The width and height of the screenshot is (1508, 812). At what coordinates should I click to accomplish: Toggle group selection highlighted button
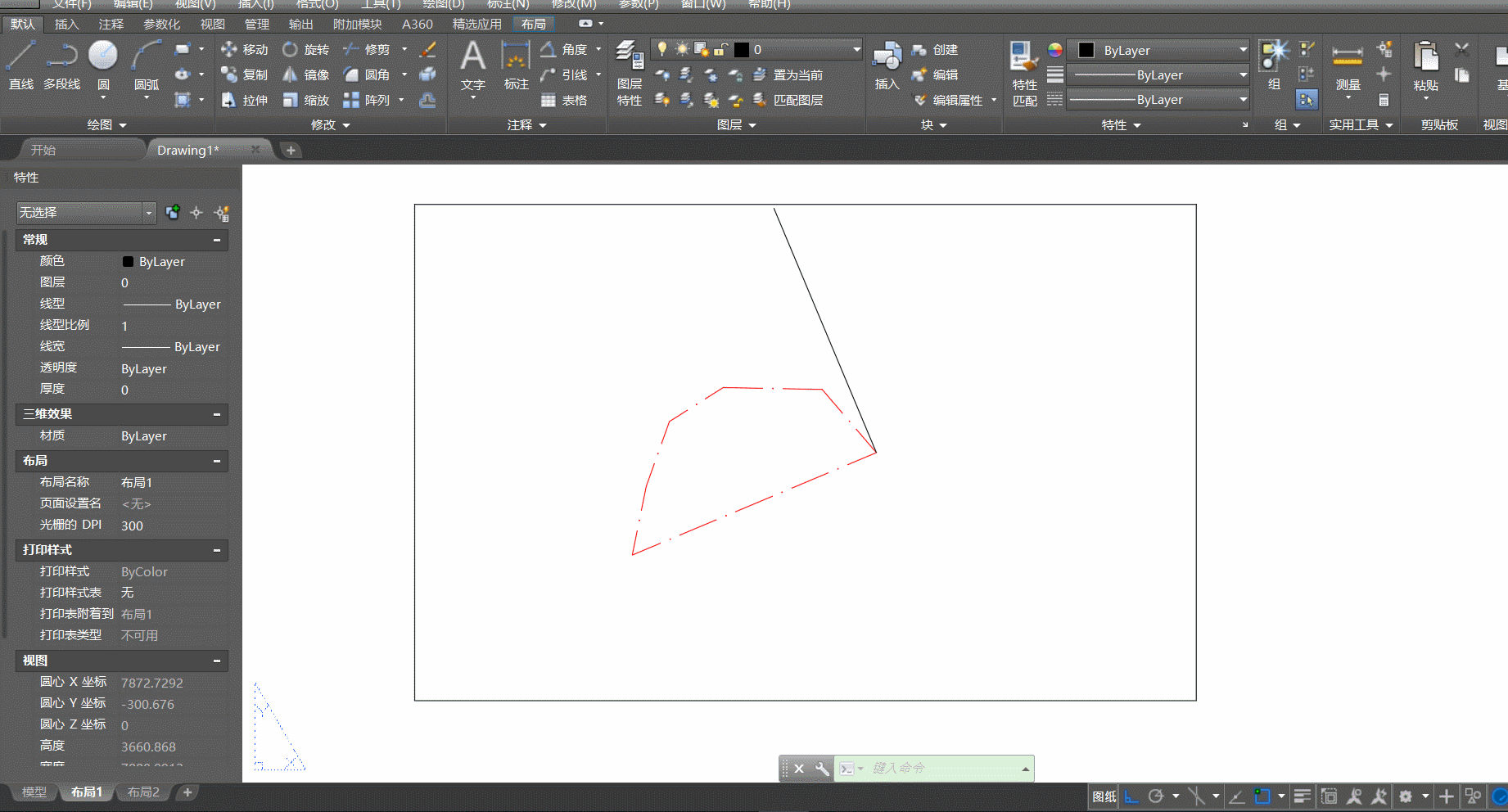point(1307,100)
